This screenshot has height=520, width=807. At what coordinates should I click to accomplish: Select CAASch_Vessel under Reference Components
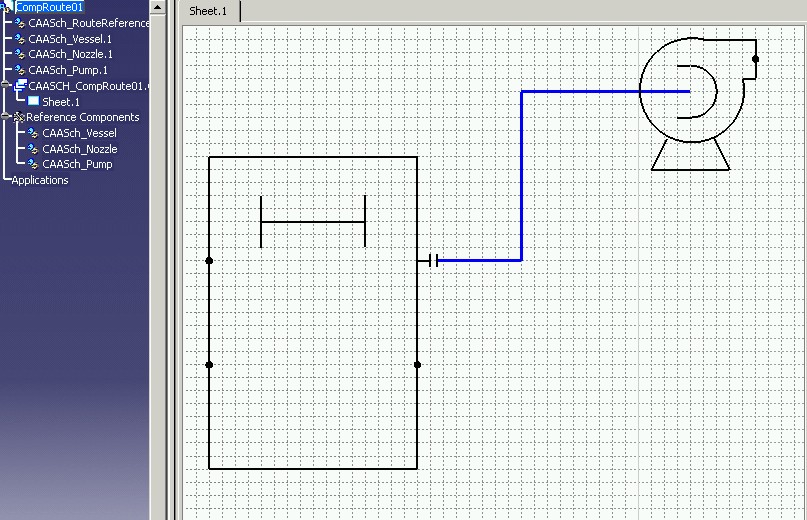click(79, 133)
